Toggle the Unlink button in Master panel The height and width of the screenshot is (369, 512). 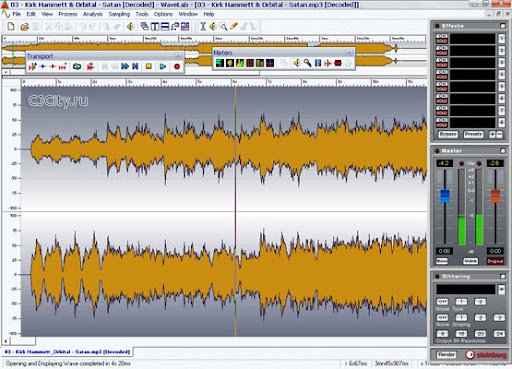tap(470, 261)
